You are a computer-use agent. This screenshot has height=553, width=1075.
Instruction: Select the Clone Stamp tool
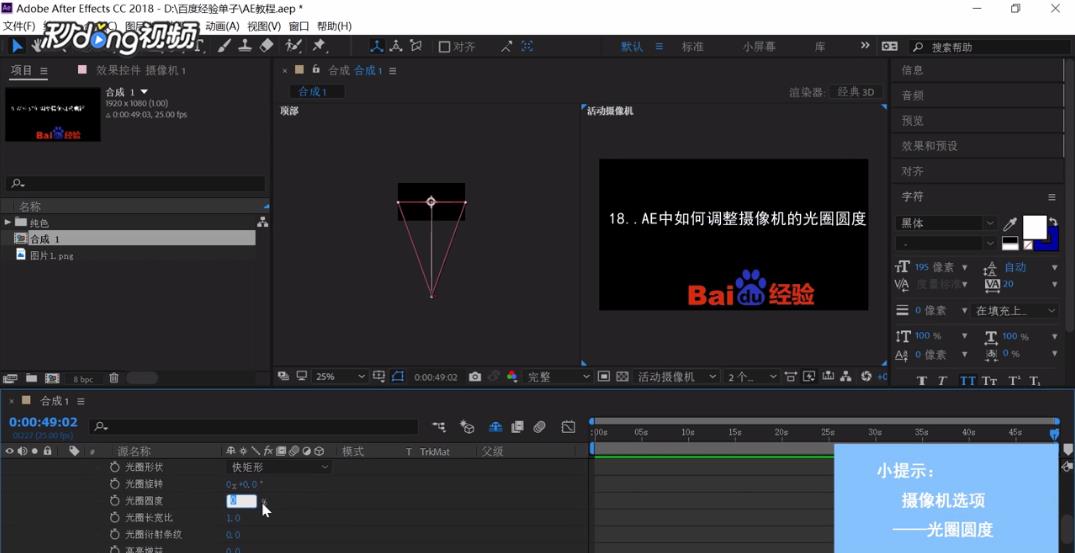coord(245,46)
